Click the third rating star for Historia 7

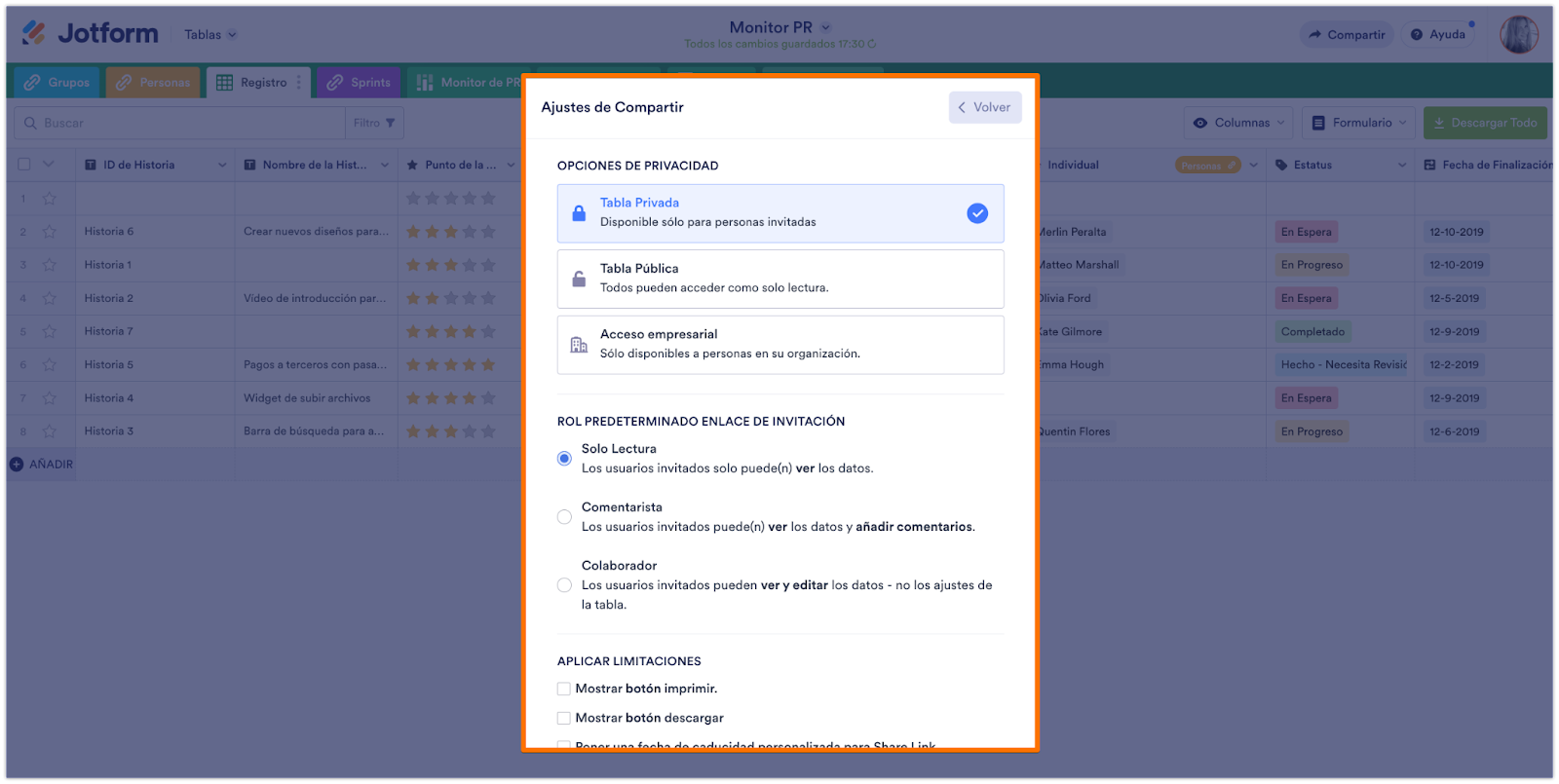coord(451,331)
